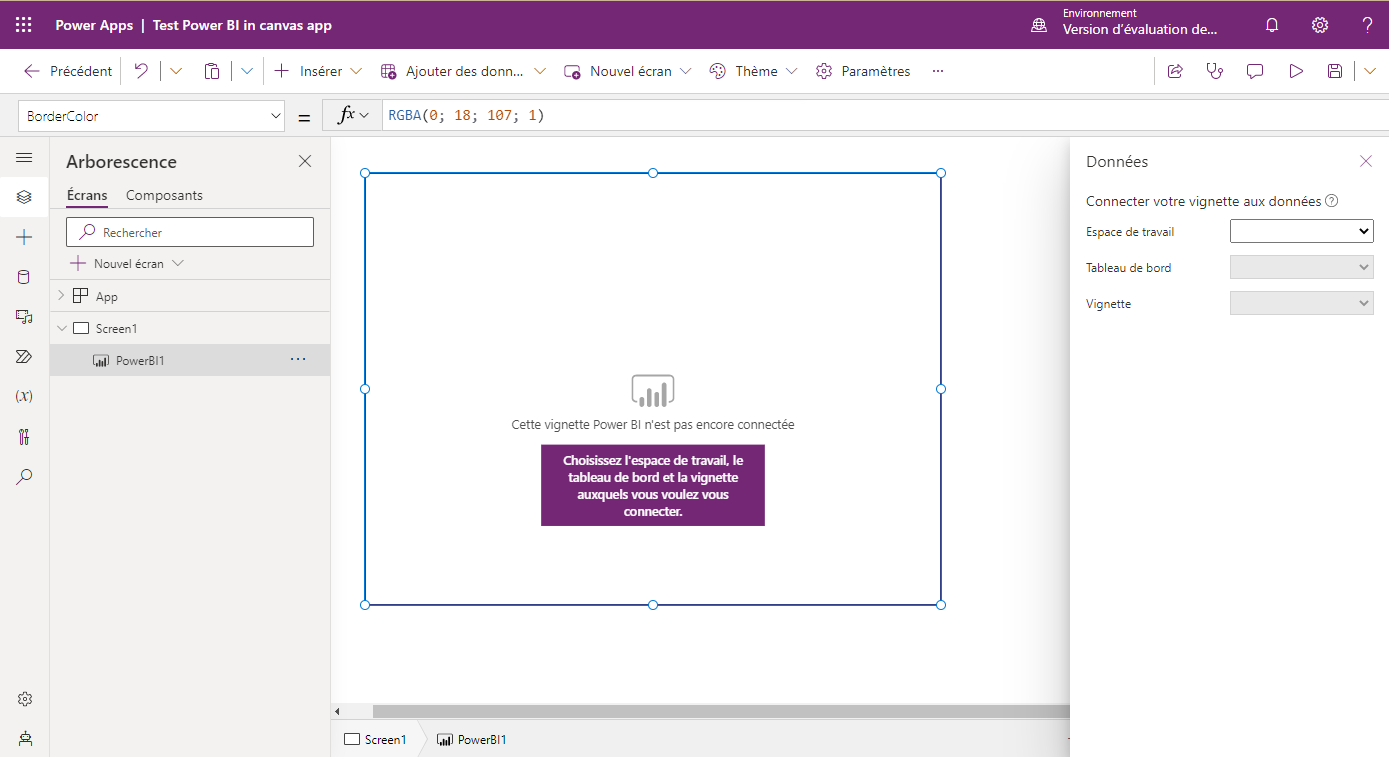
Task: Select the Screen1 tree item
Action: pyautogui.click(x=190, y=328)
